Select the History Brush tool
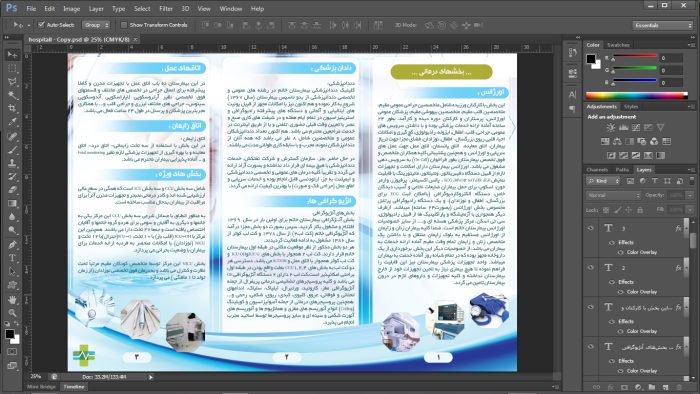 [x=12, y=177]
